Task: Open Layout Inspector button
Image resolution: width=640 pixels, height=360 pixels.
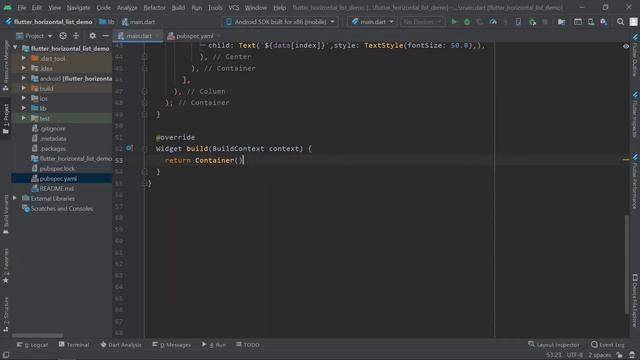Action: [x=553, y=345]
